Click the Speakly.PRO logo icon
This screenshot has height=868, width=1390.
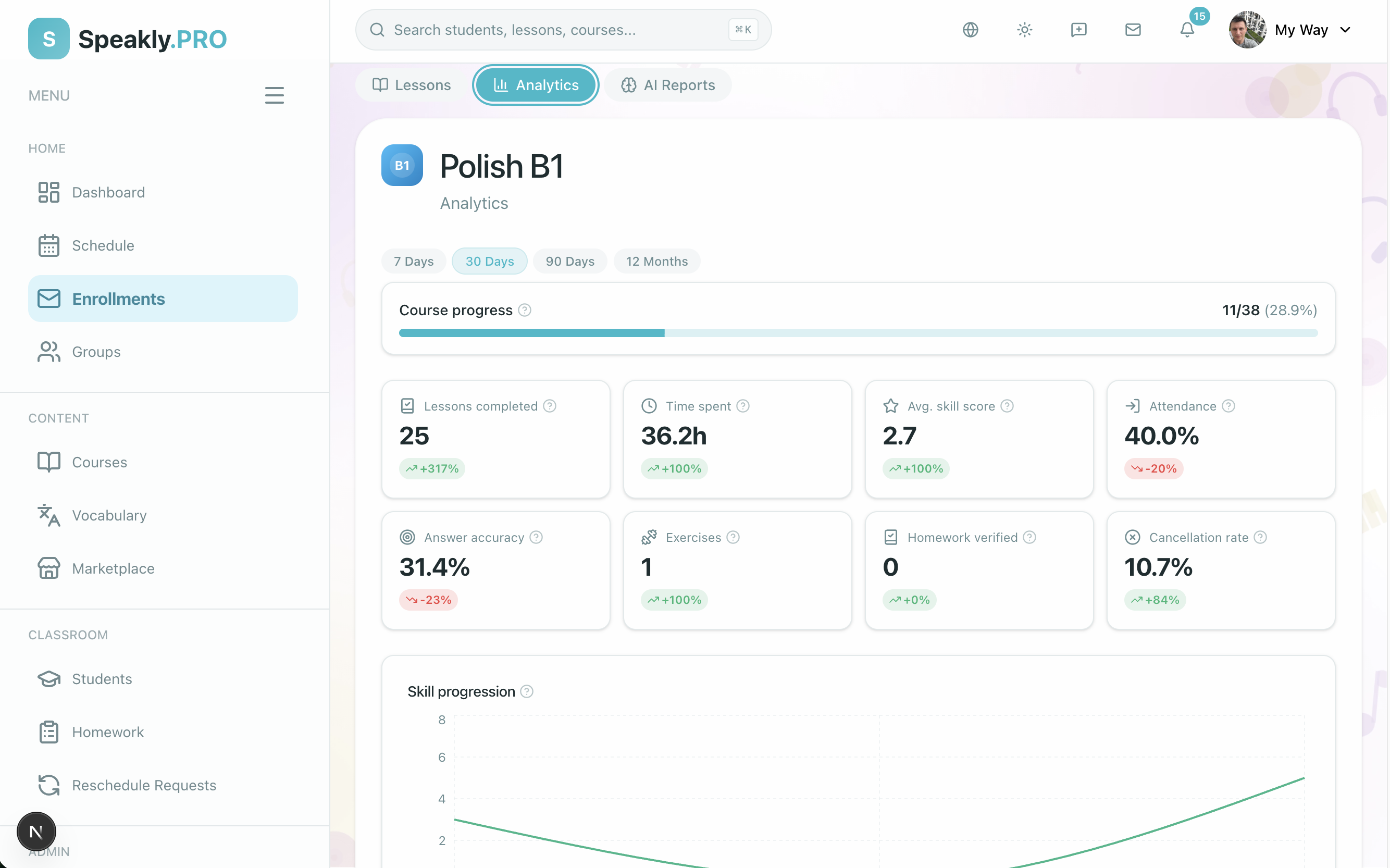point(49,39)
